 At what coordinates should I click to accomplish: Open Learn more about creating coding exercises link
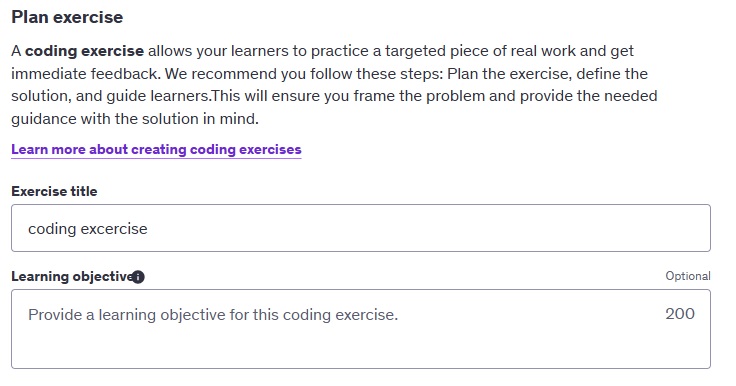click(156, 149)
